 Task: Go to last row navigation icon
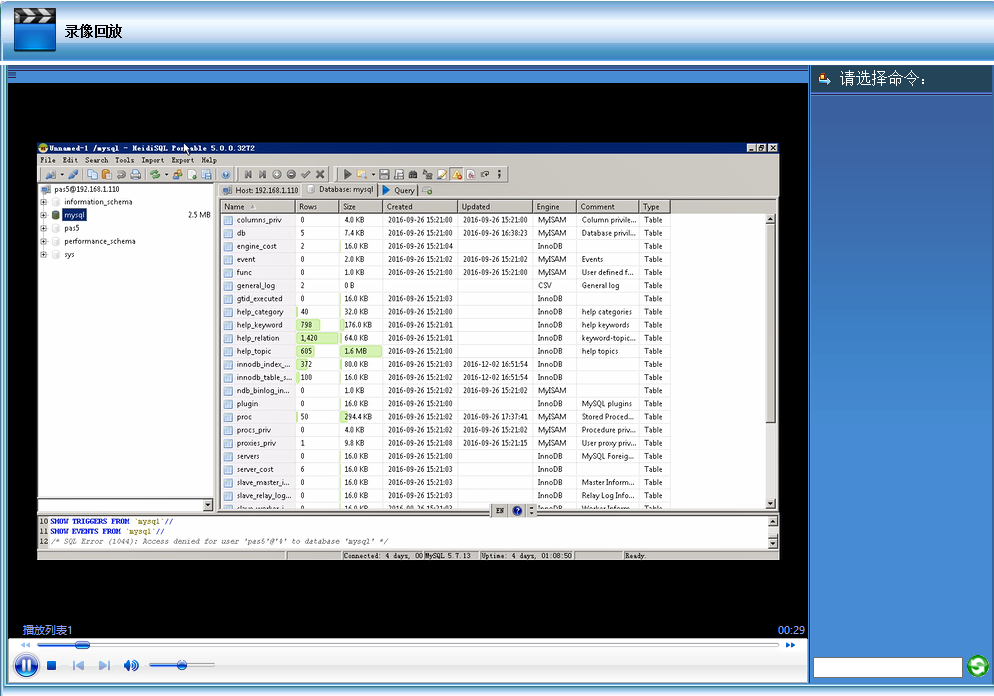pyautogui.click(x=262, y=174)
